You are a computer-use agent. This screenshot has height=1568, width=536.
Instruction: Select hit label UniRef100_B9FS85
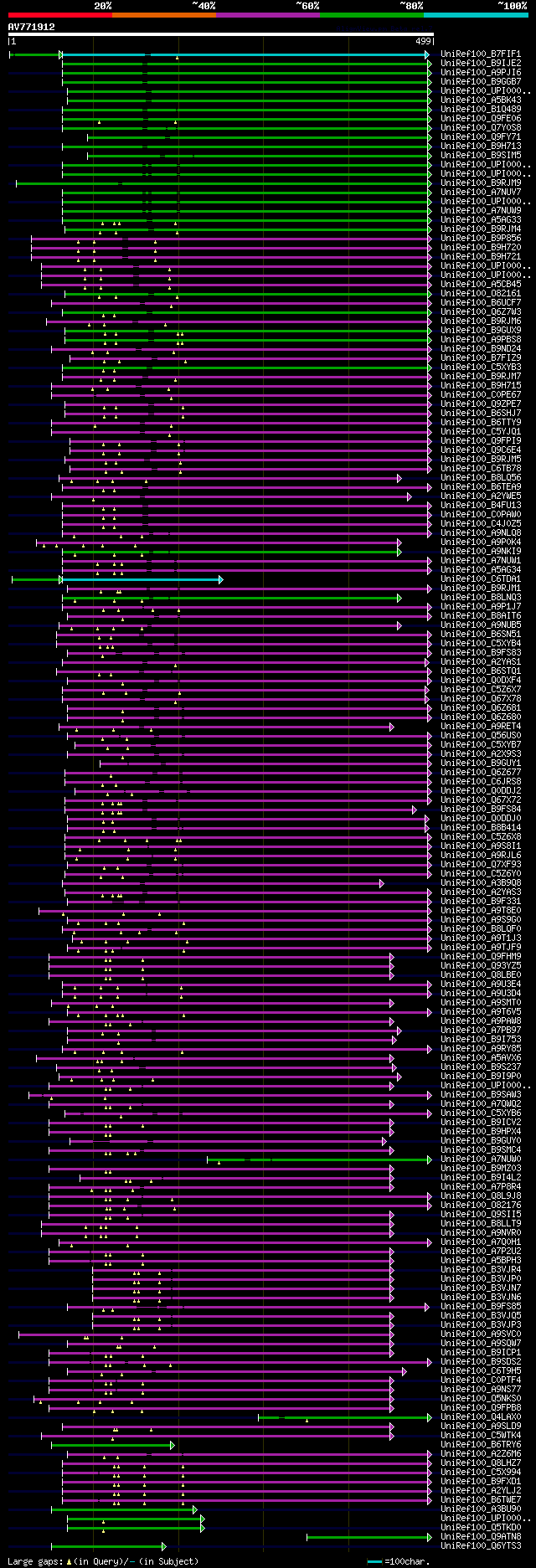click(x=481, y=1307)
